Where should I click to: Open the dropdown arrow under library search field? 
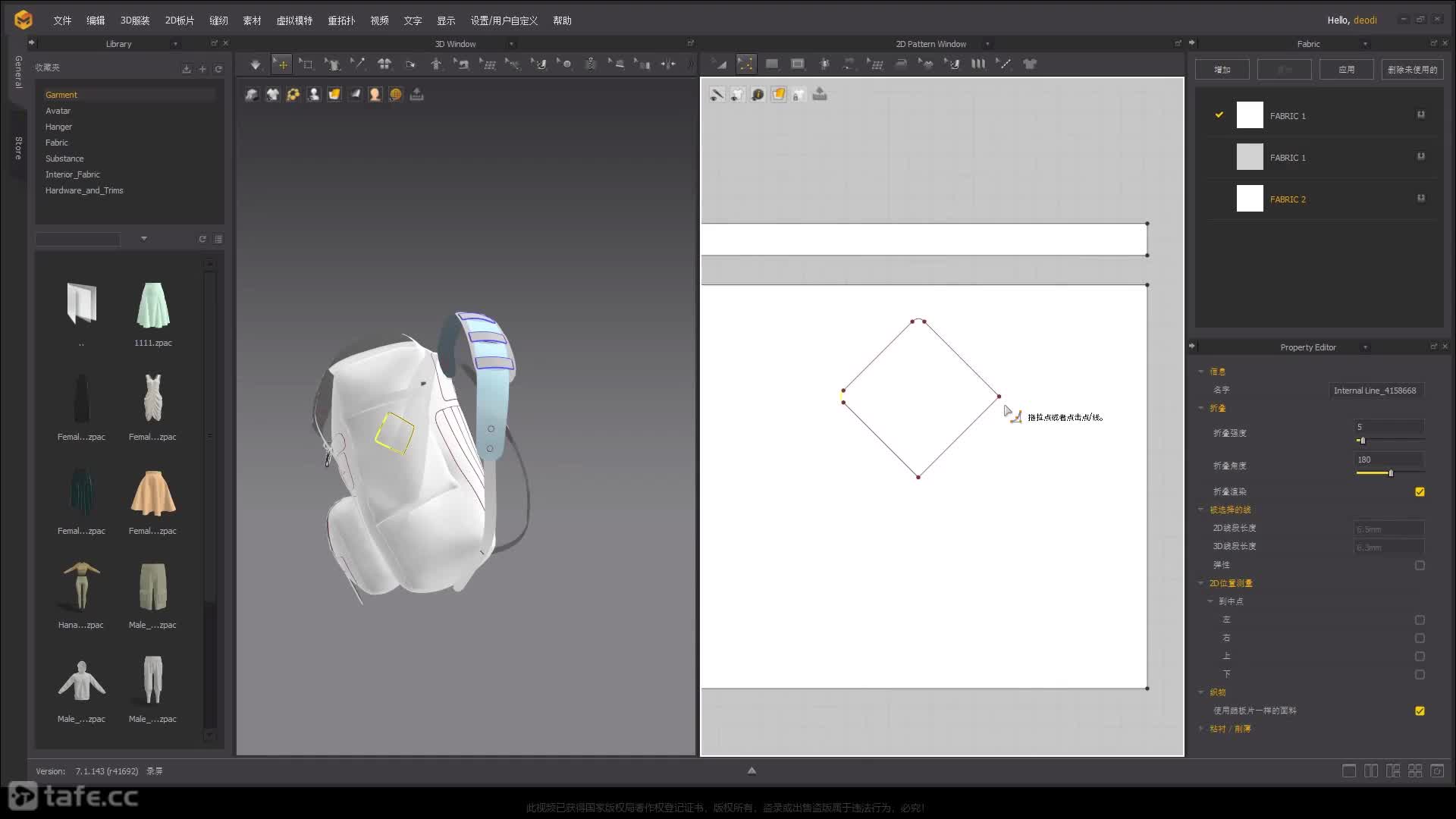144,239
